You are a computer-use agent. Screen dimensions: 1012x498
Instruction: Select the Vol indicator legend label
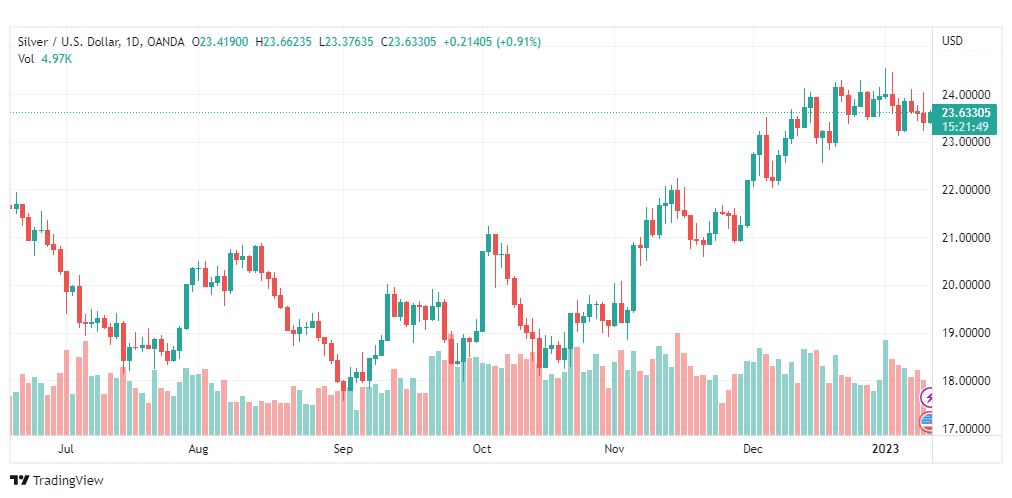coord(26,58)
